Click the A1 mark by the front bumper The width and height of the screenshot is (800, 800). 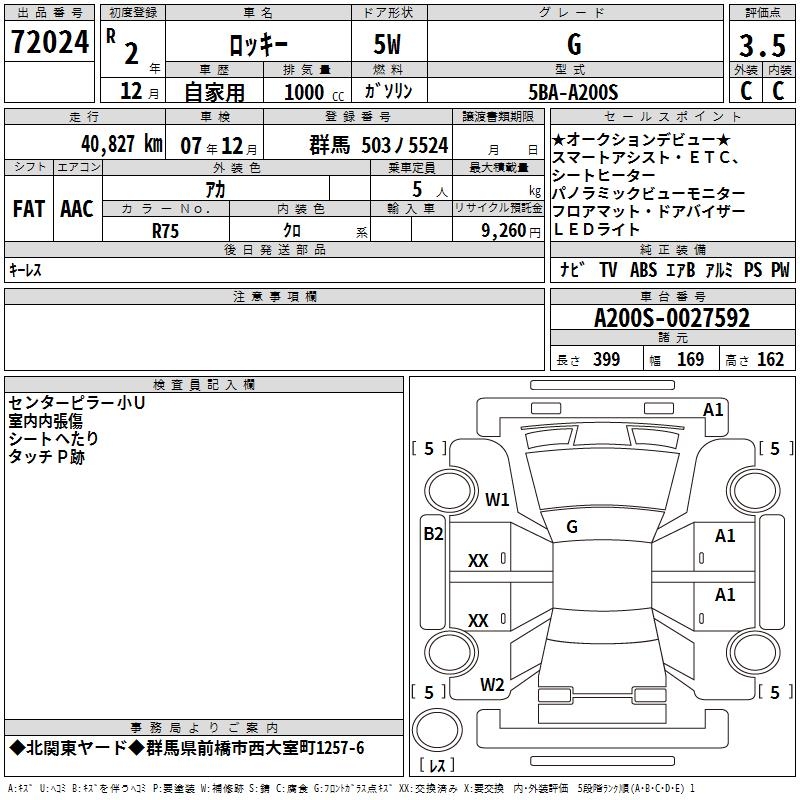click(713, 409)
